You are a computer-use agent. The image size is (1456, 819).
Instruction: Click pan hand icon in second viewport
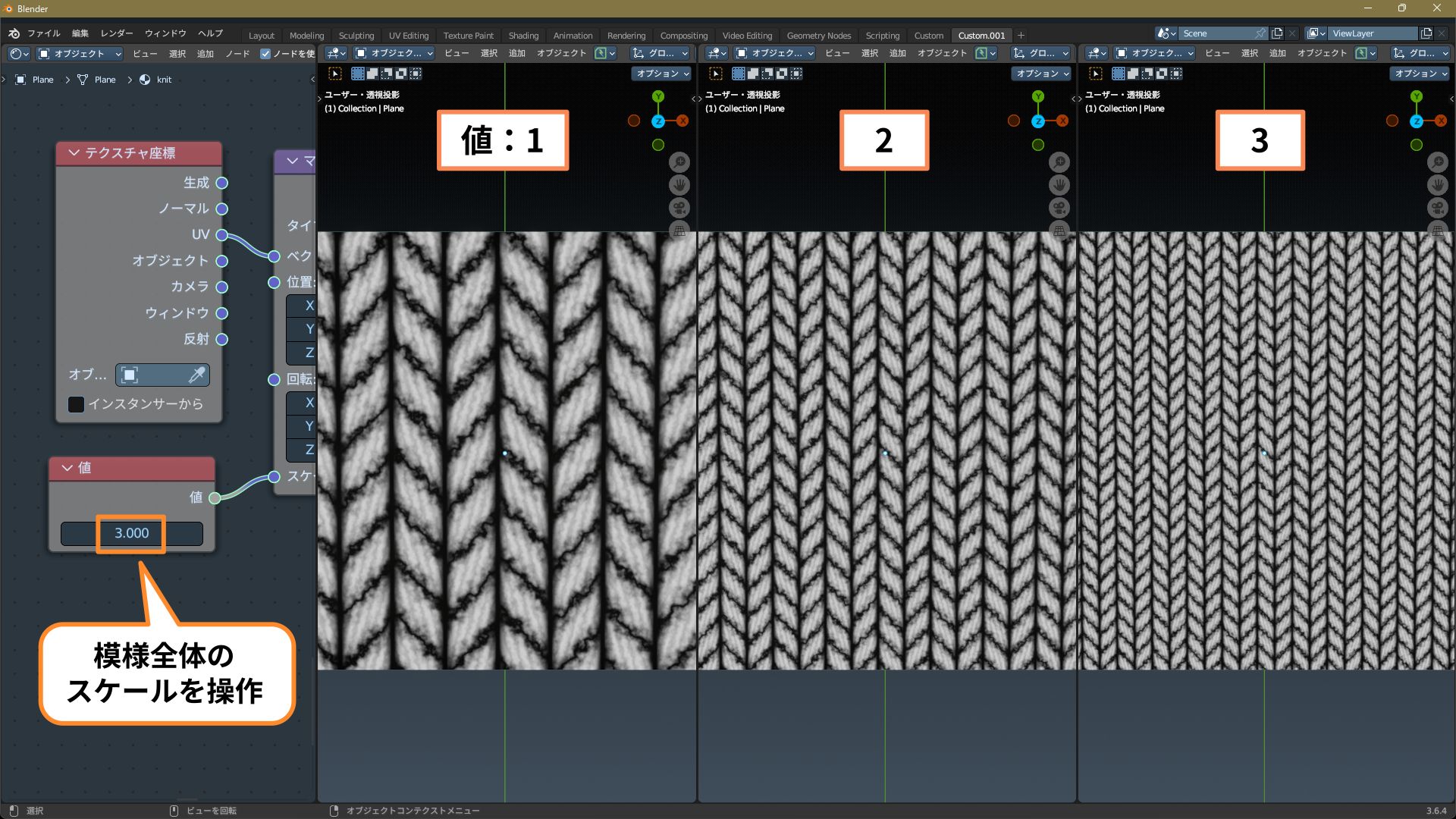pyautogui.click(x=1059, y=185)
